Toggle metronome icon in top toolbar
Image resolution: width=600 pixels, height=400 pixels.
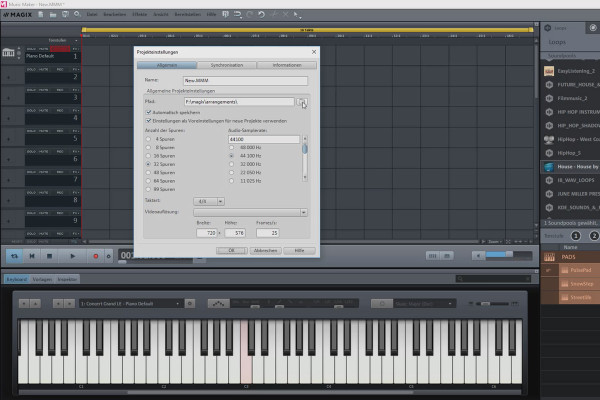click(x=225, y=15)
